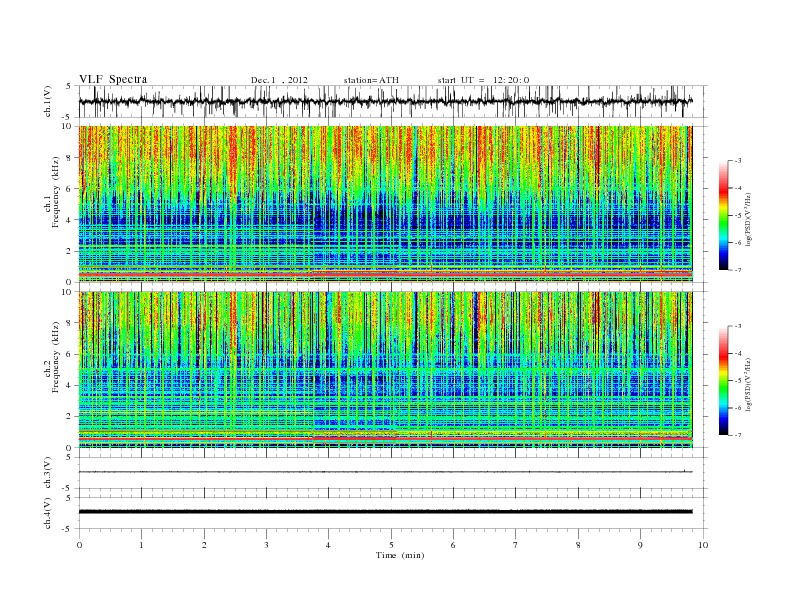
Task: Click the ch.1(V) axis label
Action: pyautogui.click(x=48, y=103)
